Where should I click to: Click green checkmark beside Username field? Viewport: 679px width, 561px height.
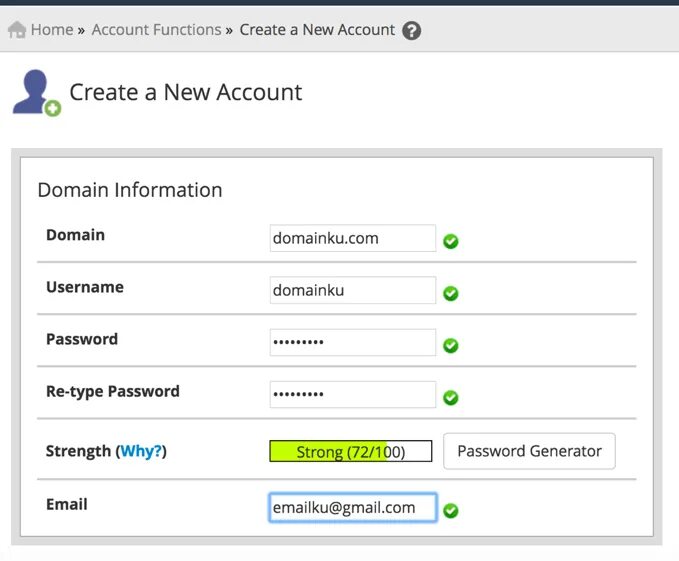tap(451, 293)
